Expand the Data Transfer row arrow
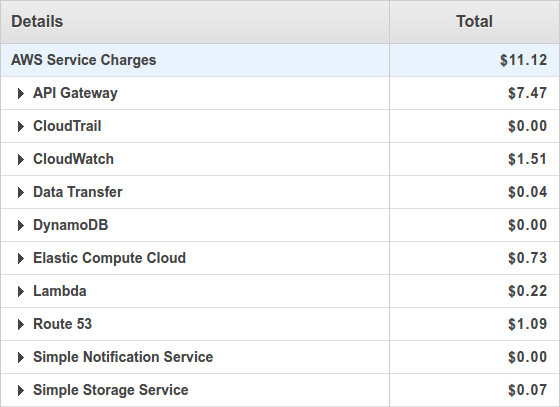This screenshot has width=560, height=407. pyautogui.click(x=21, y=192)
